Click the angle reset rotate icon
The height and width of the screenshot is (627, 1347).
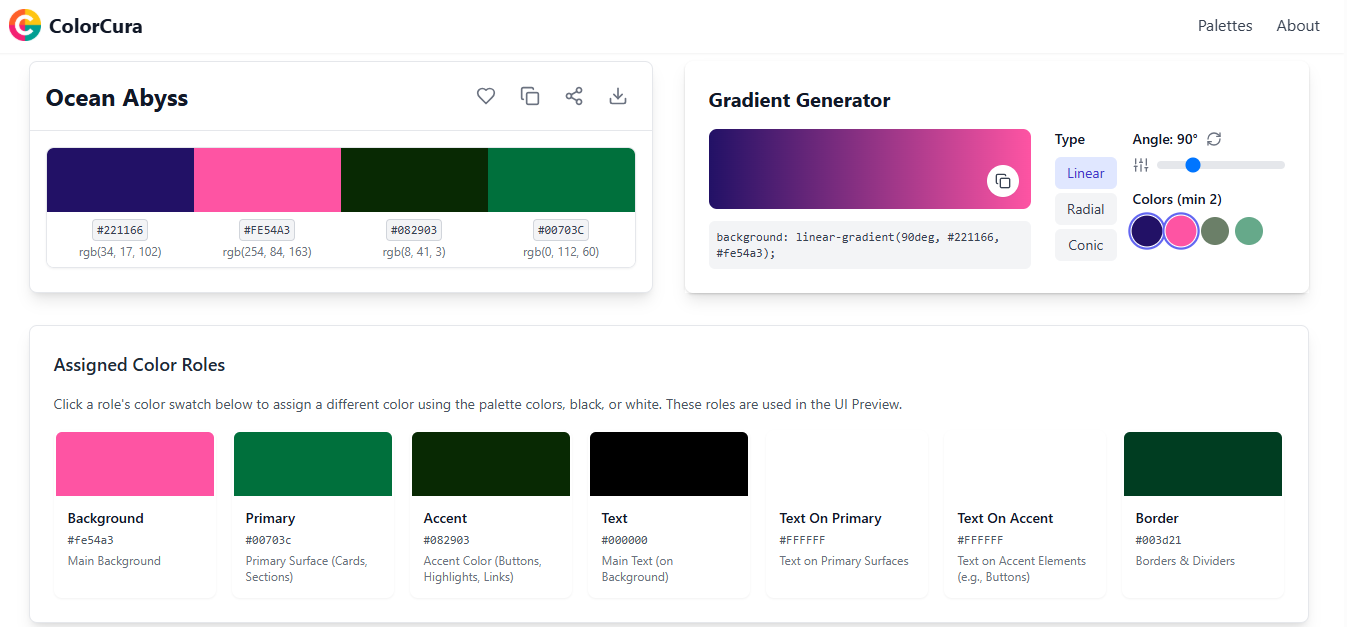(x=1215, y=139)
